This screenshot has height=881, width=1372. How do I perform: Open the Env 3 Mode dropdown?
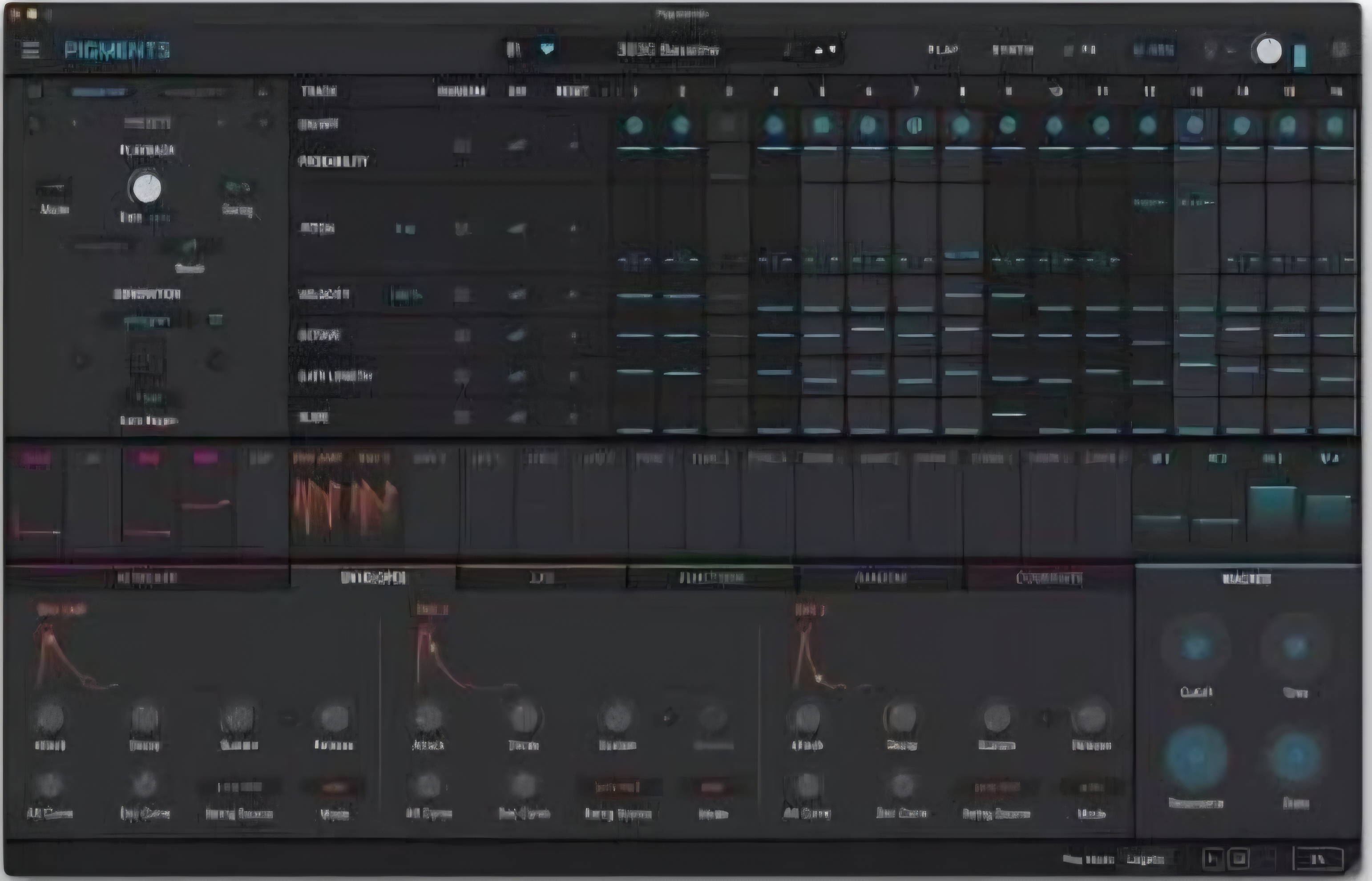tap(1091, 788)
